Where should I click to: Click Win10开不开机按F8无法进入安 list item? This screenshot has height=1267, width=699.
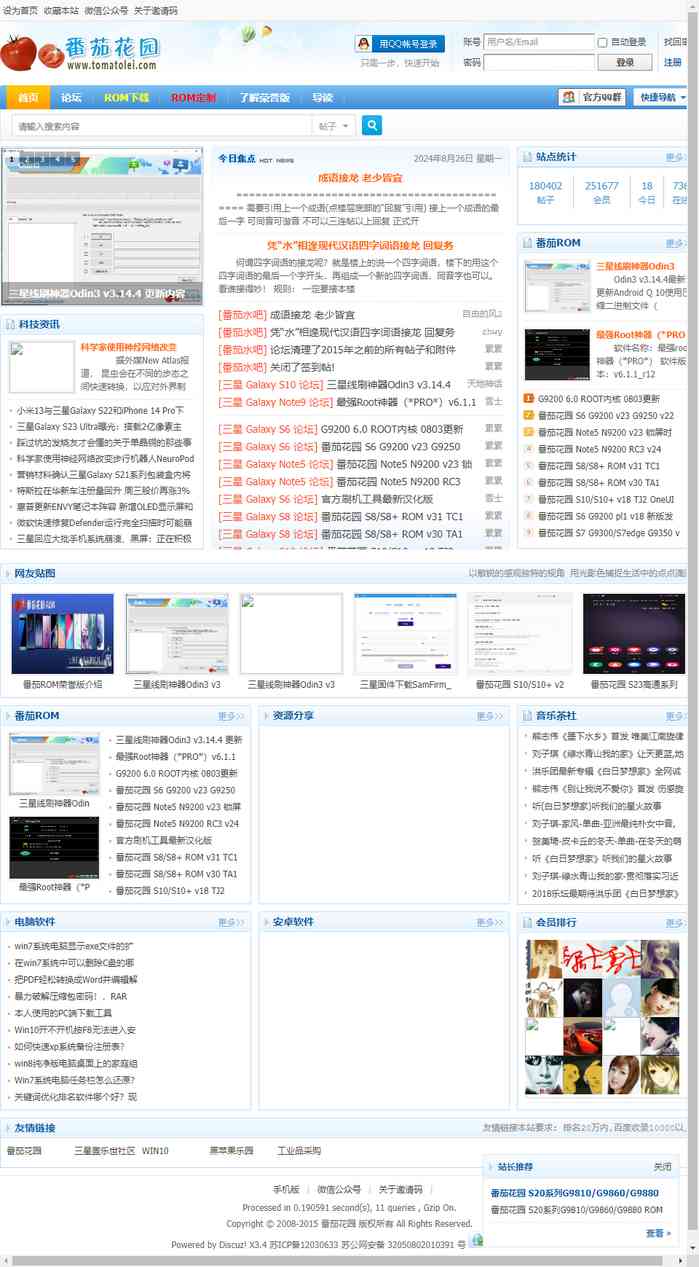pyautogui.click(x=75, y=1029)
